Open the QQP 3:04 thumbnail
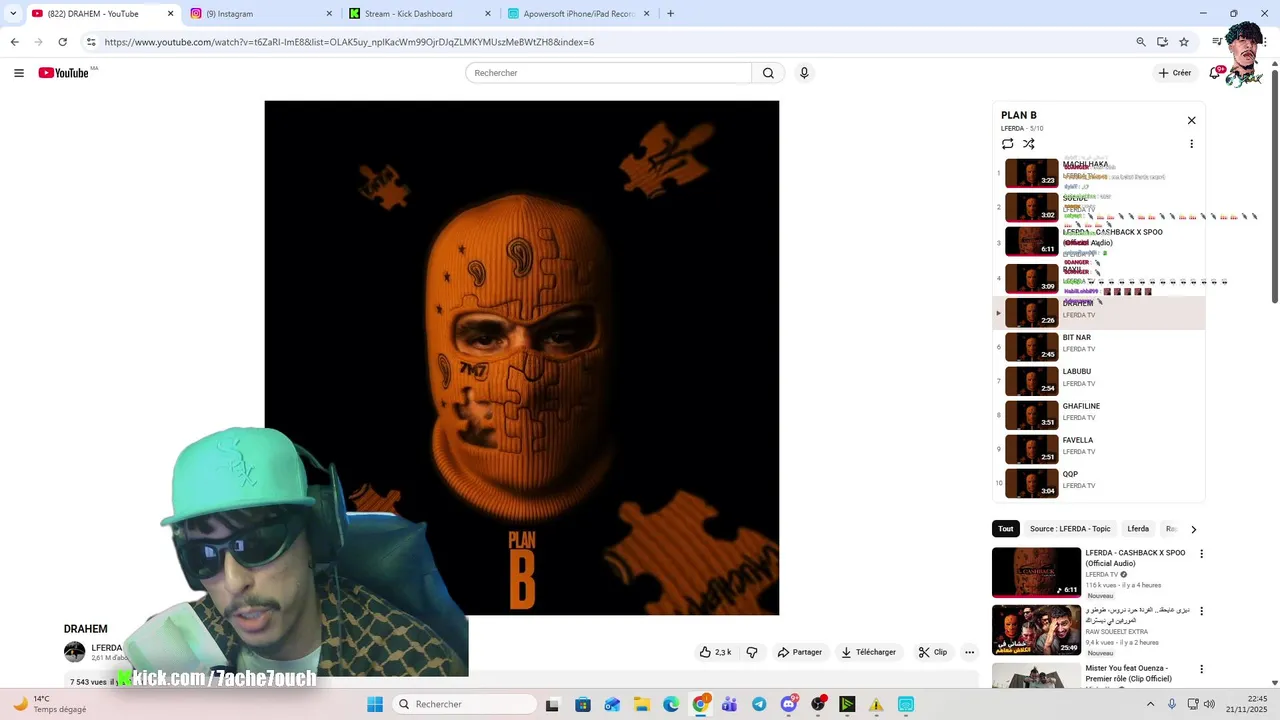The image size is (1280, 720). (1031, 483)
